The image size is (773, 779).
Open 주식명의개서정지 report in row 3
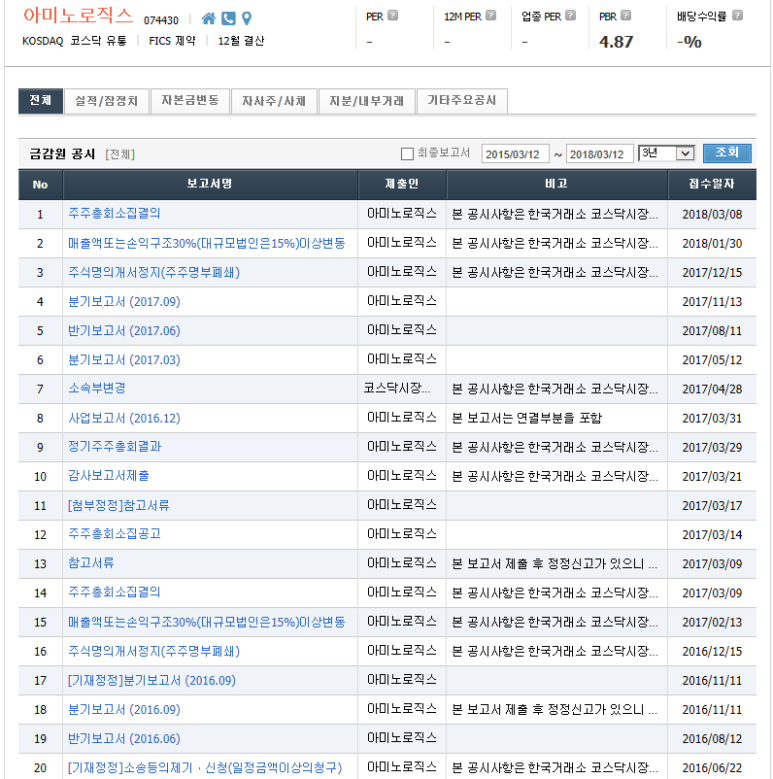[154, 273]
